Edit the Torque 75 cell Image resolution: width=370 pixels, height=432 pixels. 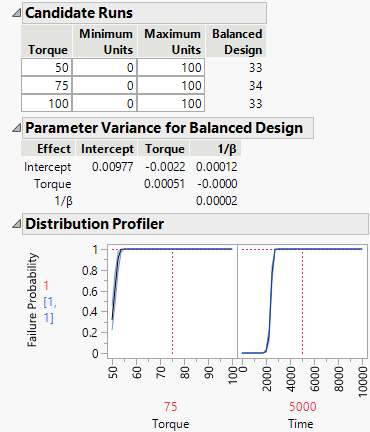[47, 86]
